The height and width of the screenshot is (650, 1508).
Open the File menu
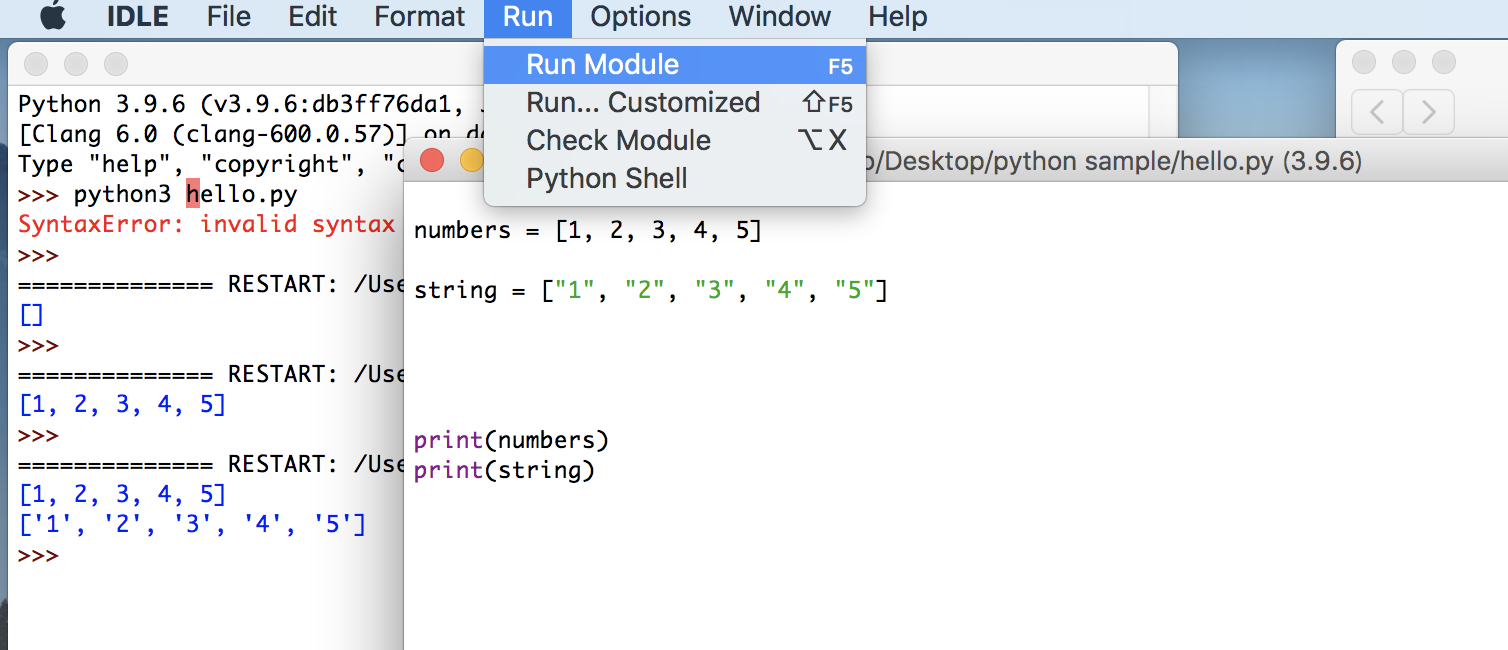pos(229,17)
